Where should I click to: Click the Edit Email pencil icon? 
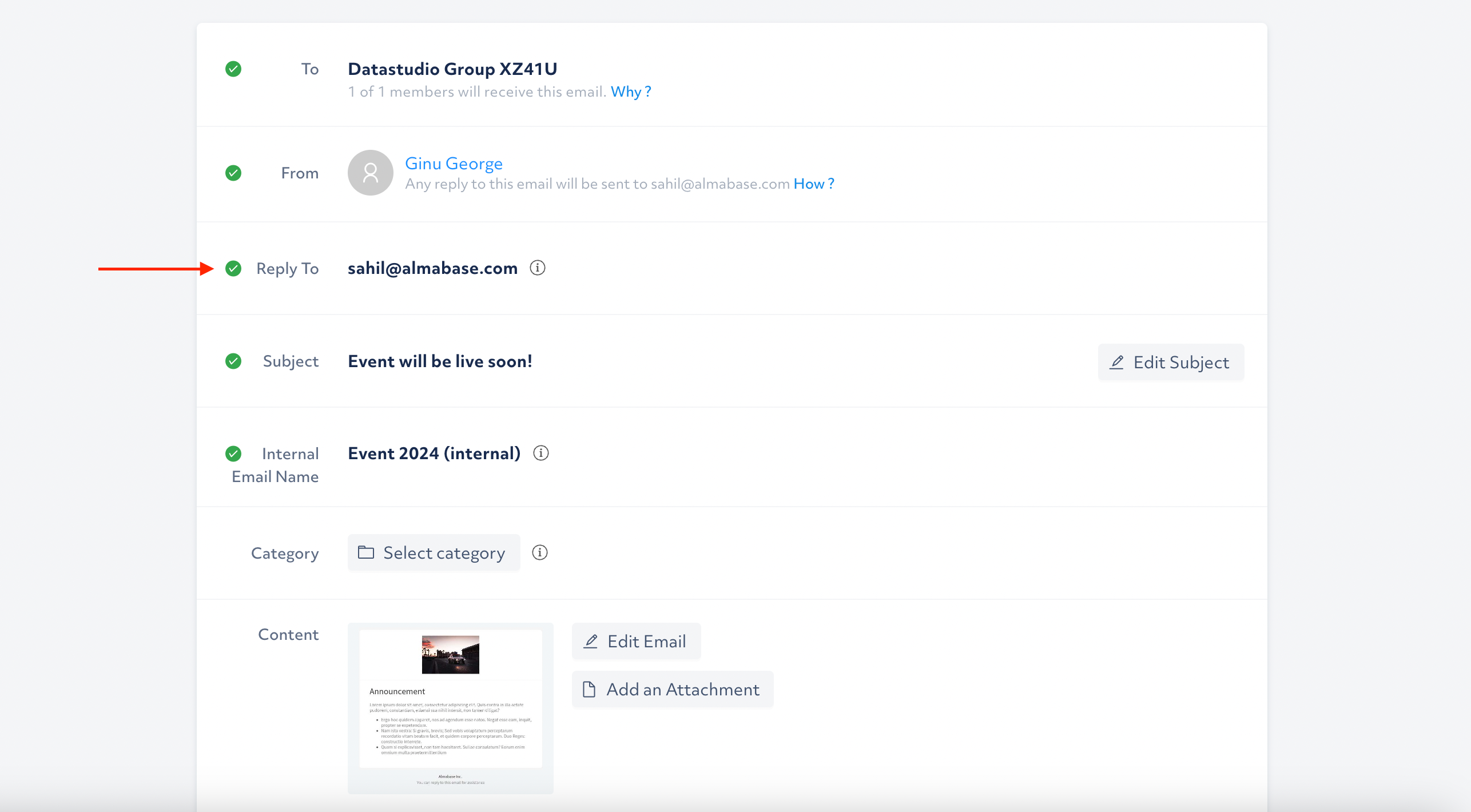591,640
